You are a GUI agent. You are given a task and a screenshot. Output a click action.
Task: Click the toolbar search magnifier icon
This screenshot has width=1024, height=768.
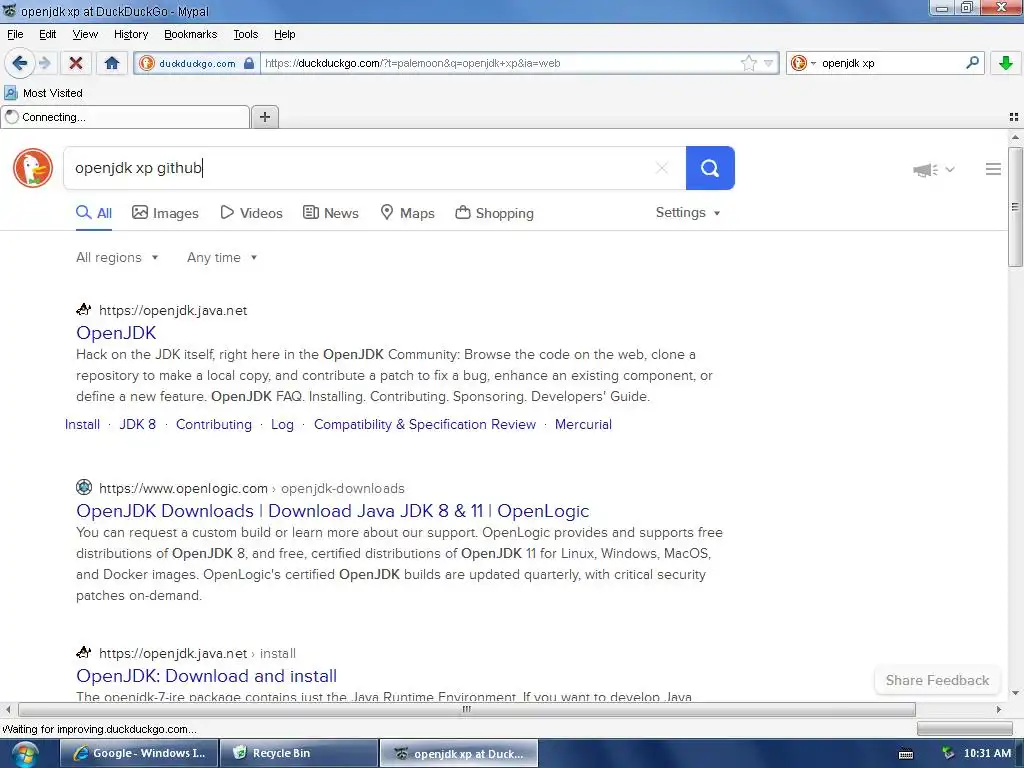pyautogui.click(x=972, y=63)
